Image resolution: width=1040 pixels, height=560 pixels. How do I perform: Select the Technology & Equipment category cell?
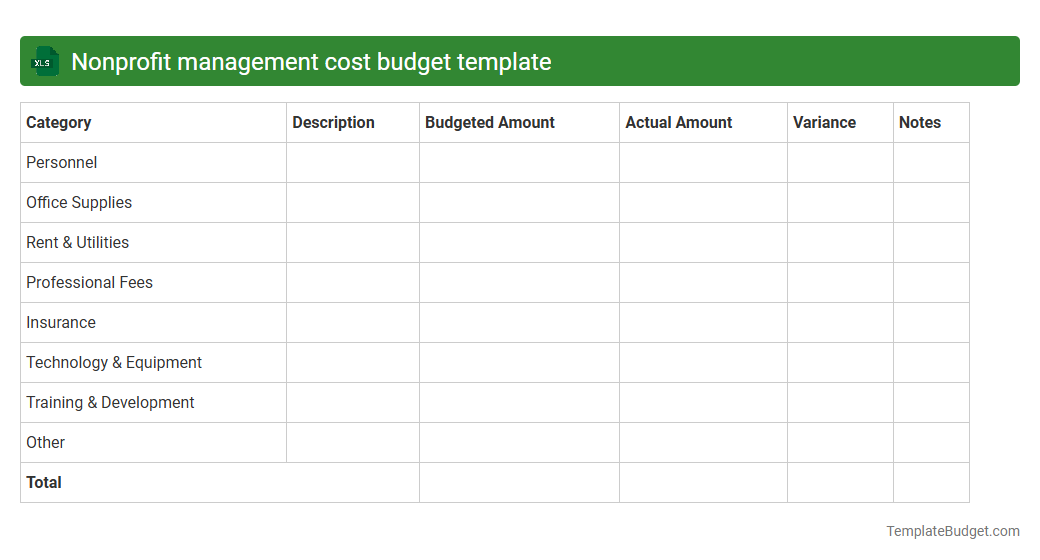(153, 362)
